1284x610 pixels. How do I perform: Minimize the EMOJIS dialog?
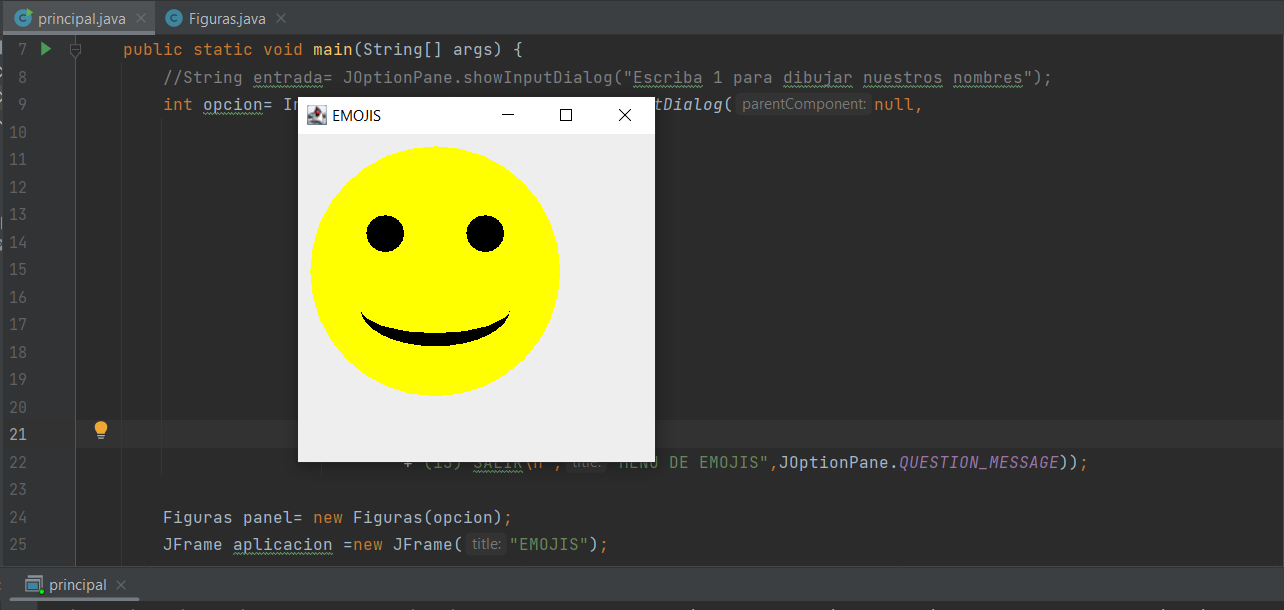click(x=508, y=115)
